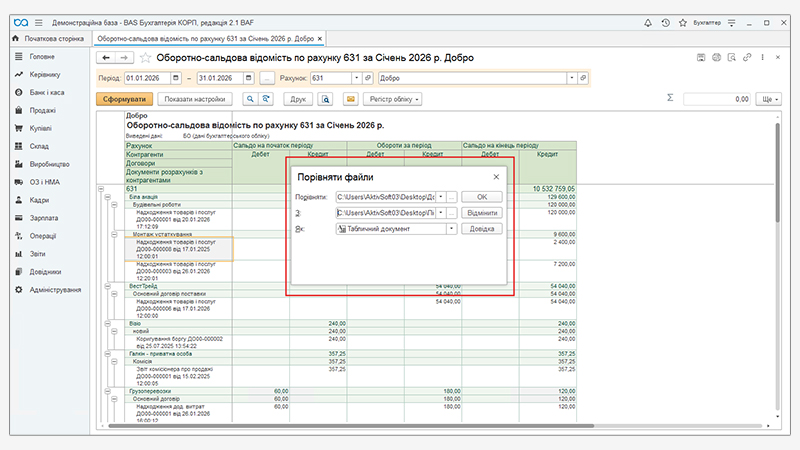Image resolution: width=800 pixels, height=450 pixels.
Task: Open Зарплата in the sidebar
Action: click(44, 218)
